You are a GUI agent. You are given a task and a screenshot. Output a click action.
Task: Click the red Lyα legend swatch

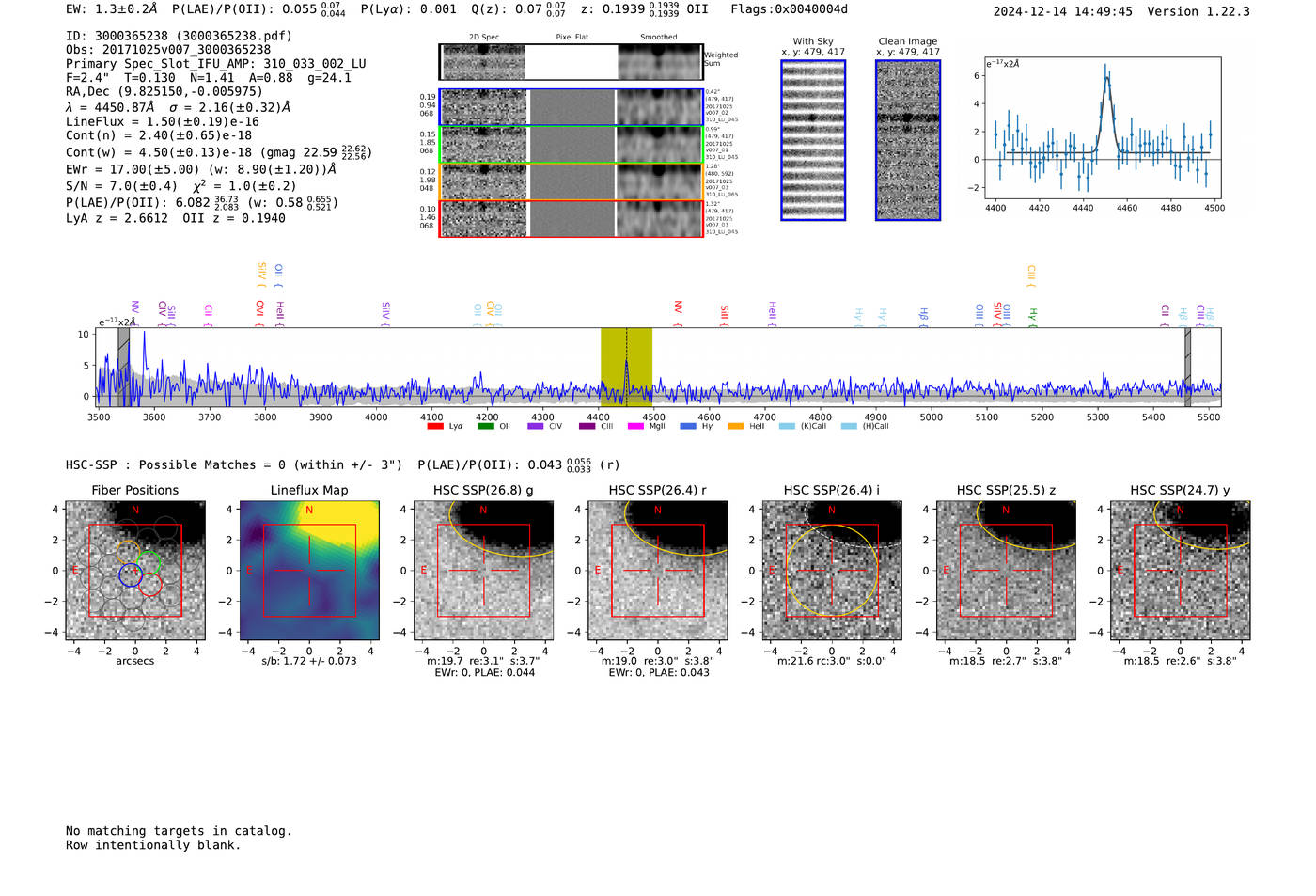[x=435, y=427]
